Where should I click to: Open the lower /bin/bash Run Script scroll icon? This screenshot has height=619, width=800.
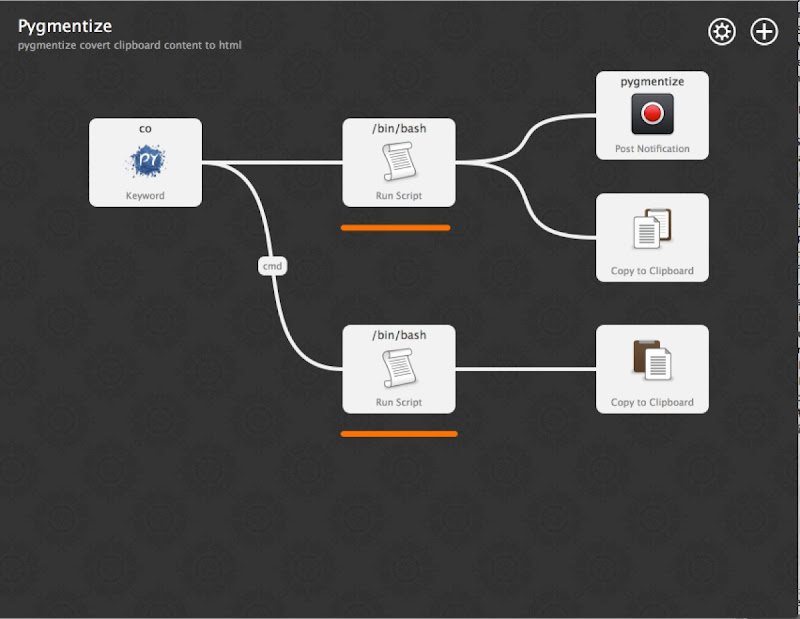pos(399,368)
